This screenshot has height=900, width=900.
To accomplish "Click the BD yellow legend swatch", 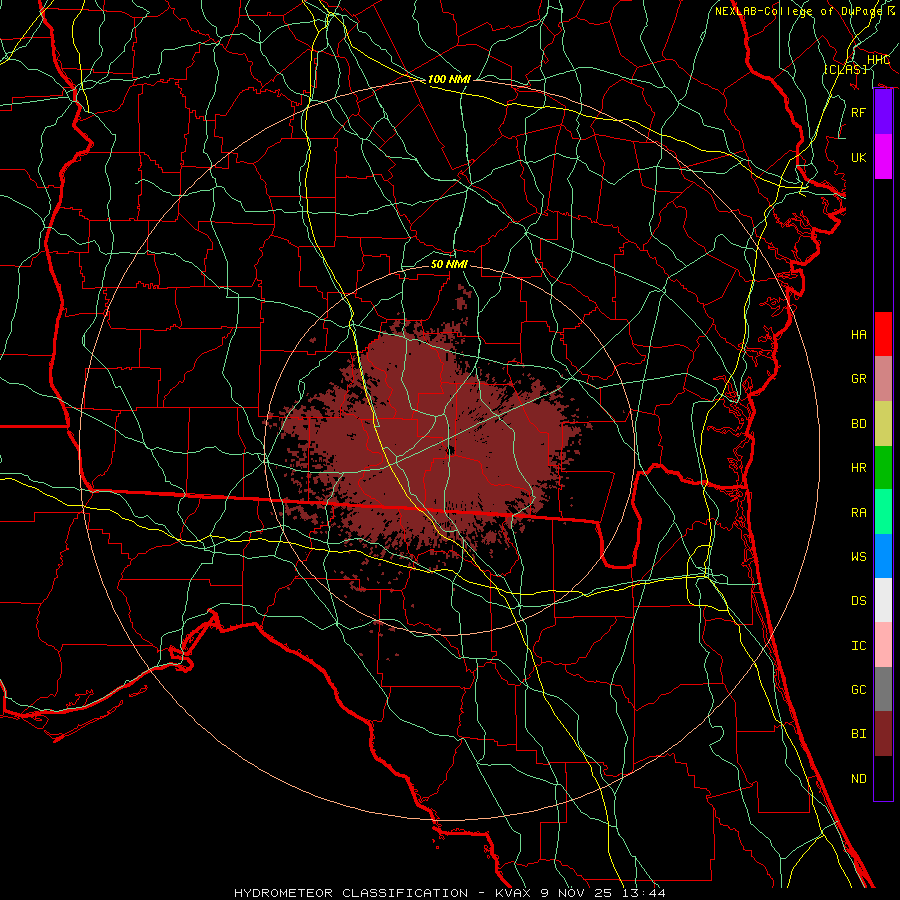I will point(883,424).
